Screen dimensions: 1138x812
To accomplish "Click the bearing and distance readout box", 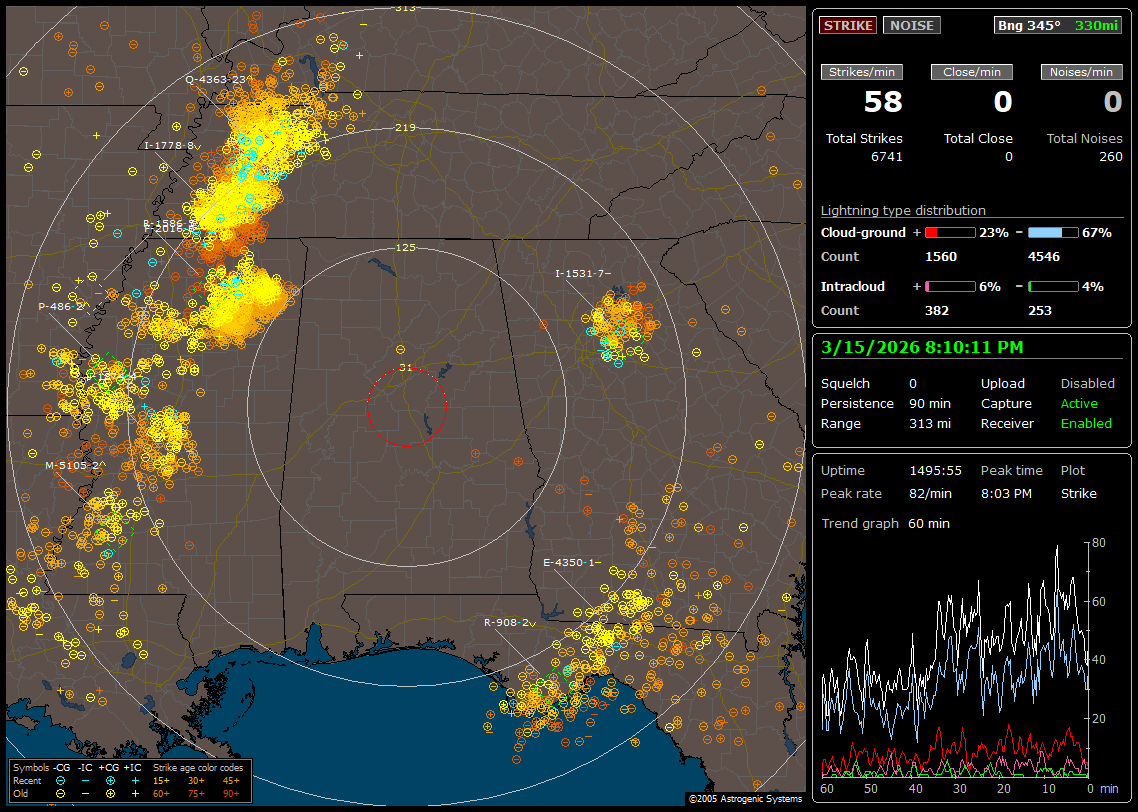I will click(1058, 25).
